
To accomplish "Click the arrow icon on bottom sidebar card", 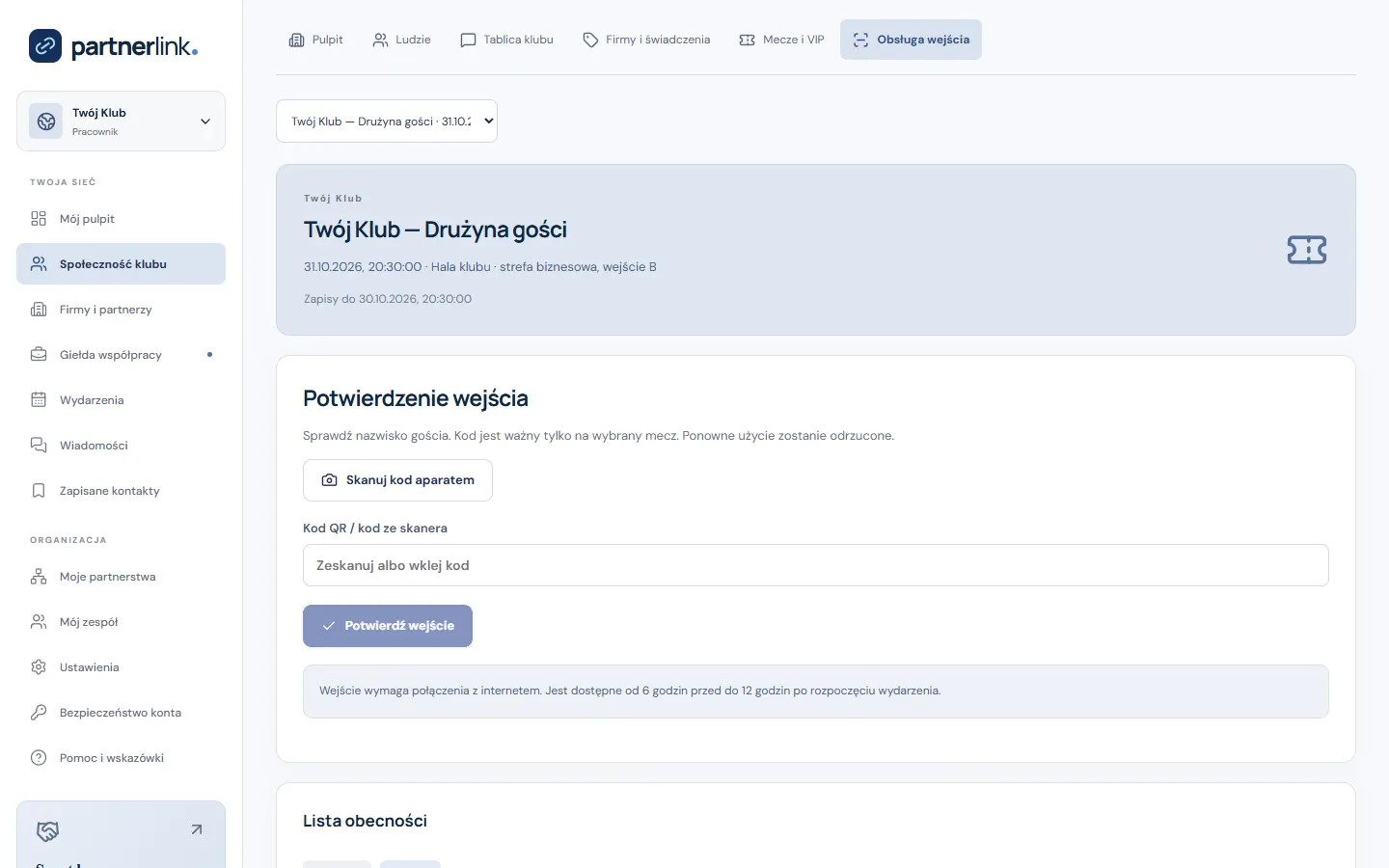I will click(x=197, y=829).
